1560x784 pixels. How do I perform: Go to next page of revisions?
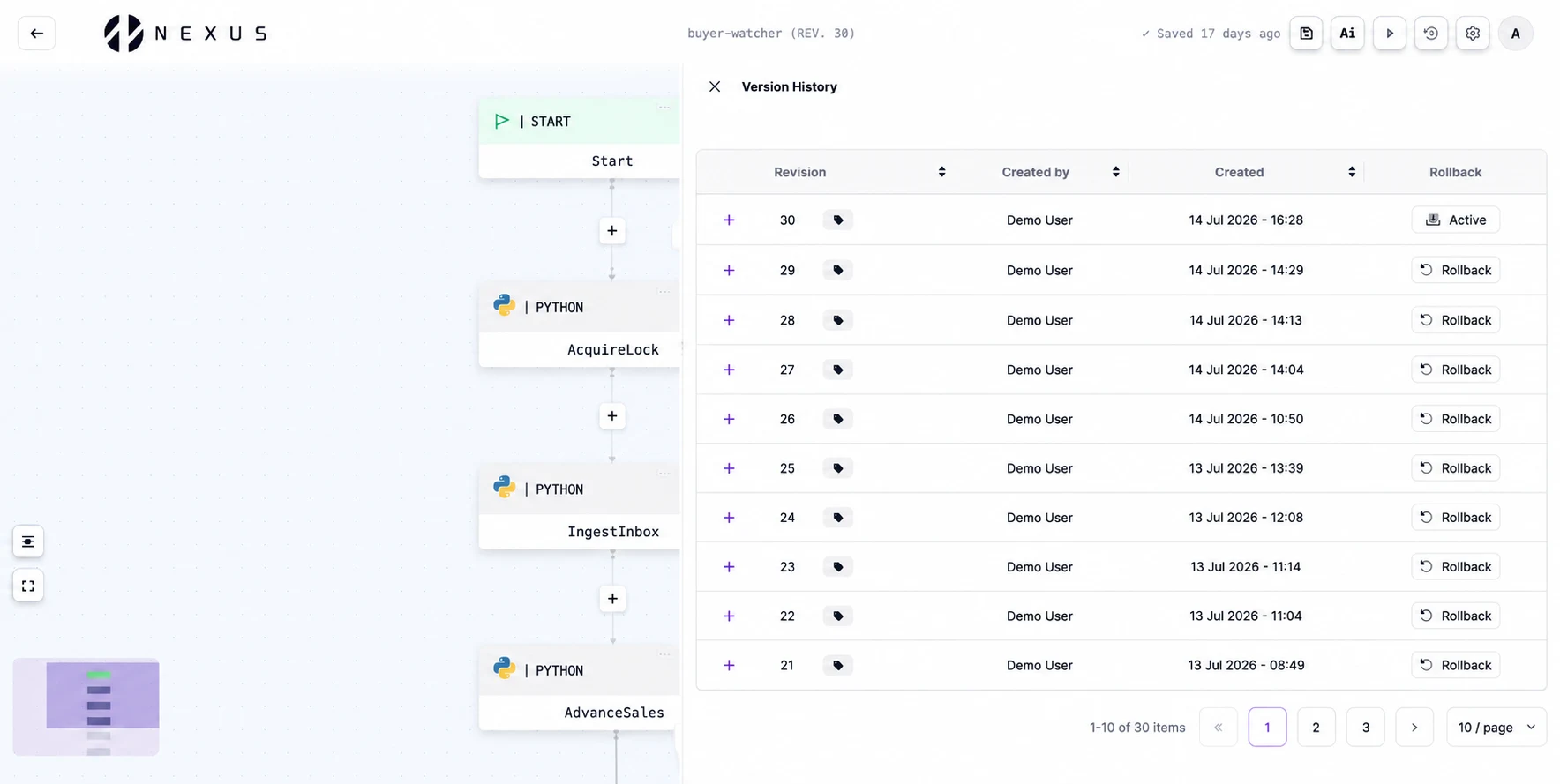pyautogui.click(x=1414, y=728)
